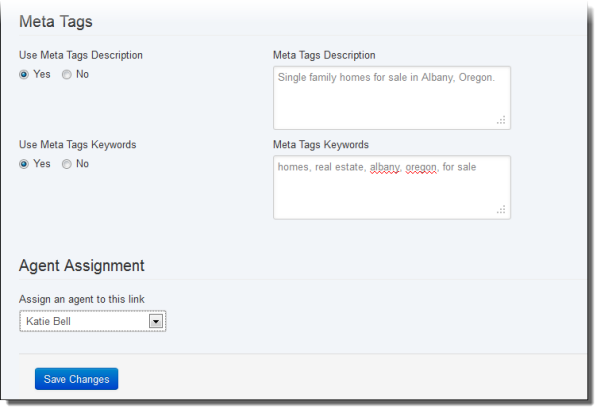The image size is (600, 412).
Task: Click the 'Assign an agent to this link' label
Action: click(82, 299)
